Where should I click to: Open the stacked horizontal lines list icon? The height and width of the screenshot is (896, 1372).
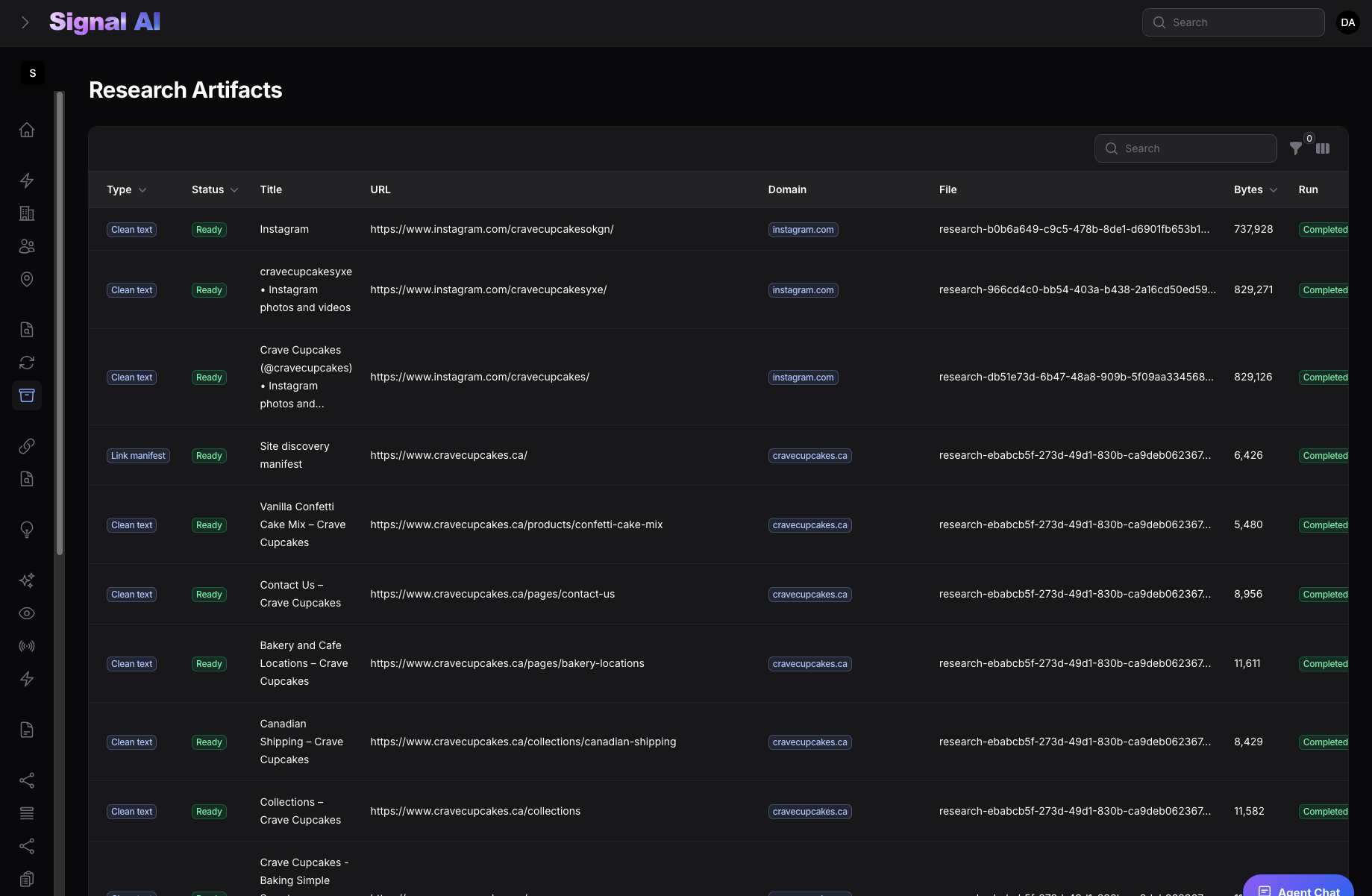click(x=27, y=813)
